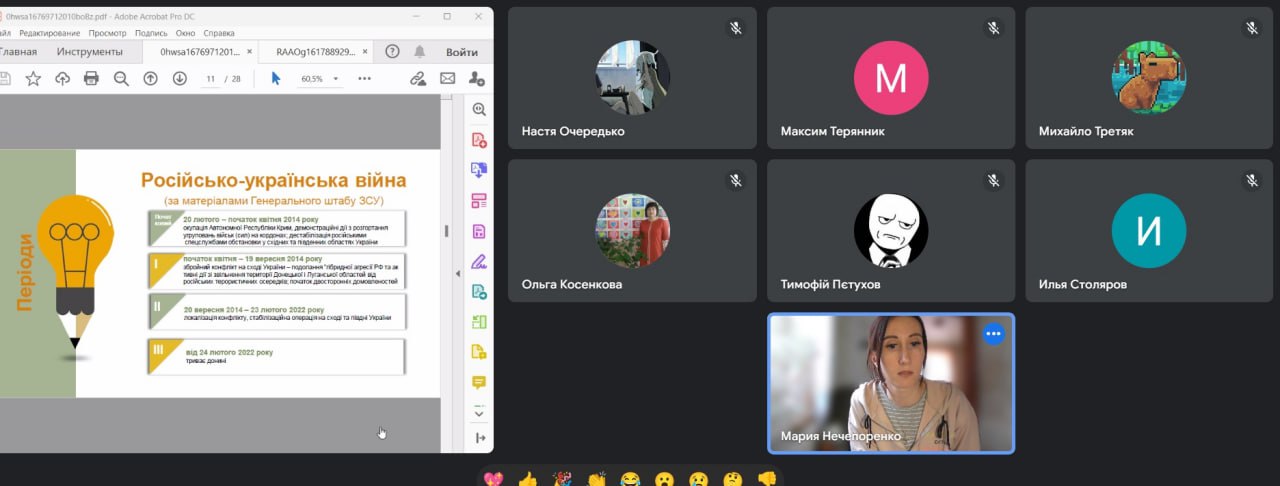The width and height of the screenshot is (1280, 486).
Task: Click the Print icon in Acrobat toolbar
Action: 91,78
